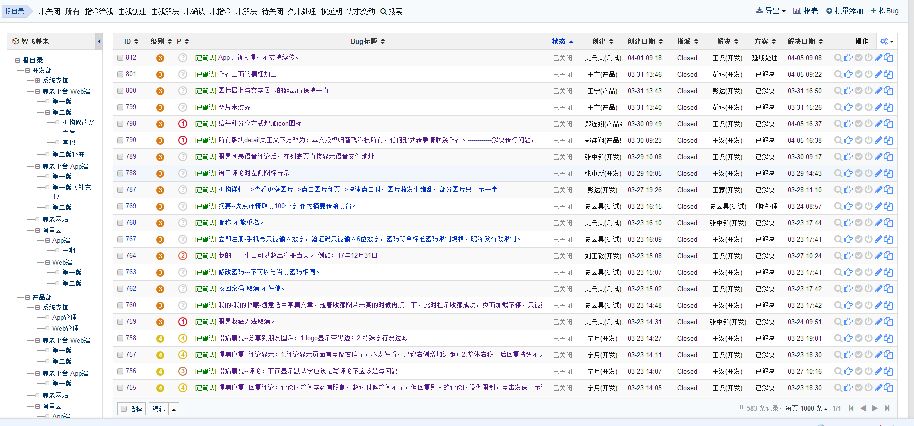Open the export dropdown in top right
This screenshot has height=426, width=914.
pyautogui.click(x=770, y=11)
